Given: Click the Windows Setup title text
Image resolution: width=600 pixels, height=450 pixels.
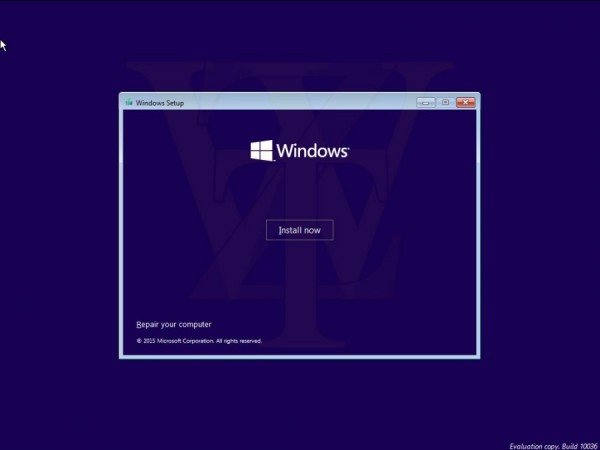Looking at the screenshot, I should pos(159,102).
